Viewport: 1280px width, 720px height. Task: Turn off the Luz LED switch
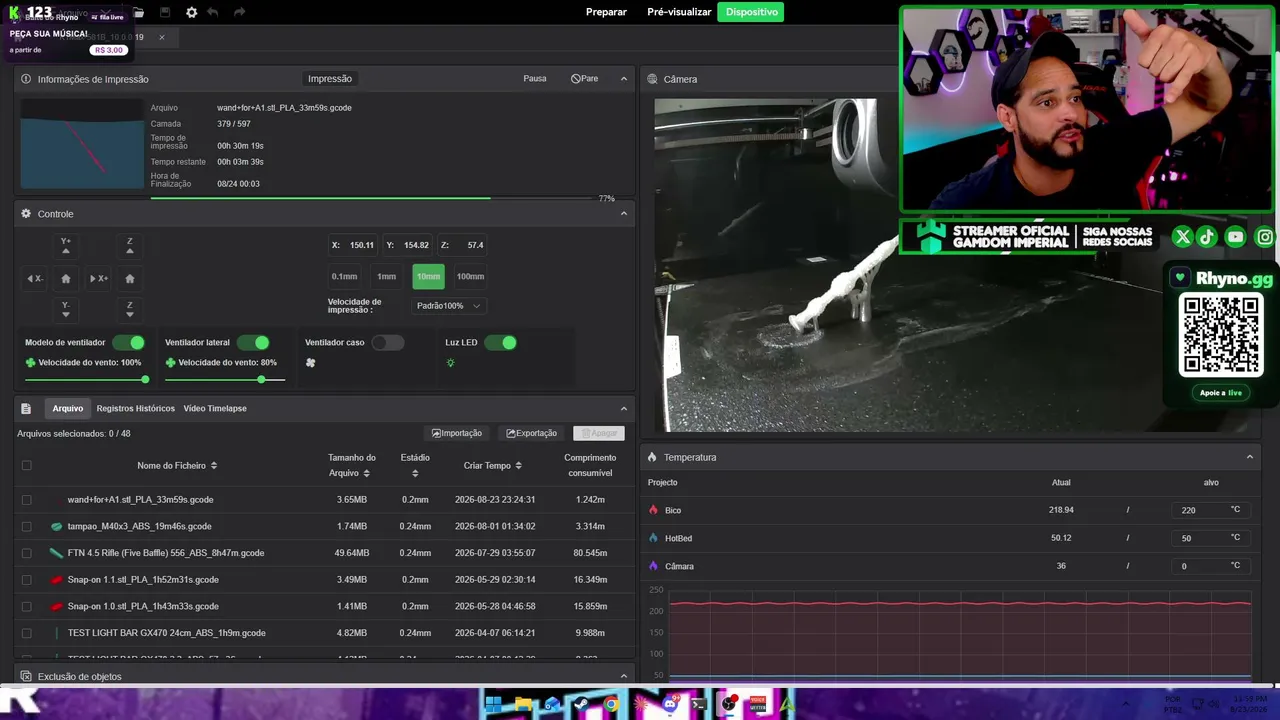(x=500, y=343)
